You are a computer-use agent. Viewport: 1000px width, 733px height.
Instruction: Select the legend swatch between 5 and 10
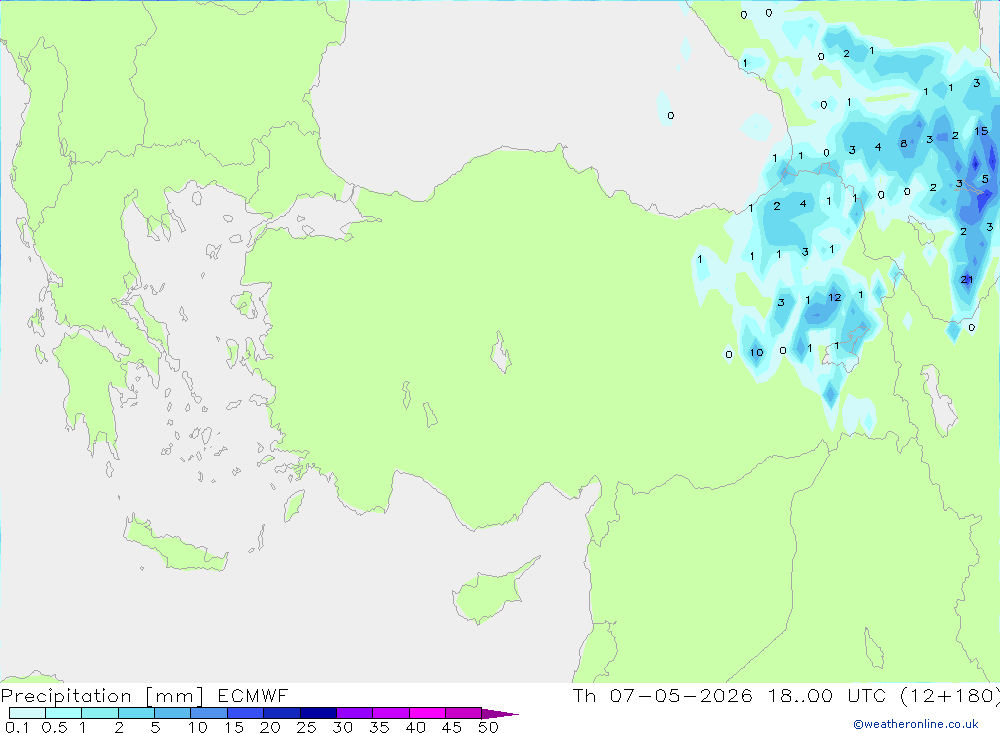[172, 713]
